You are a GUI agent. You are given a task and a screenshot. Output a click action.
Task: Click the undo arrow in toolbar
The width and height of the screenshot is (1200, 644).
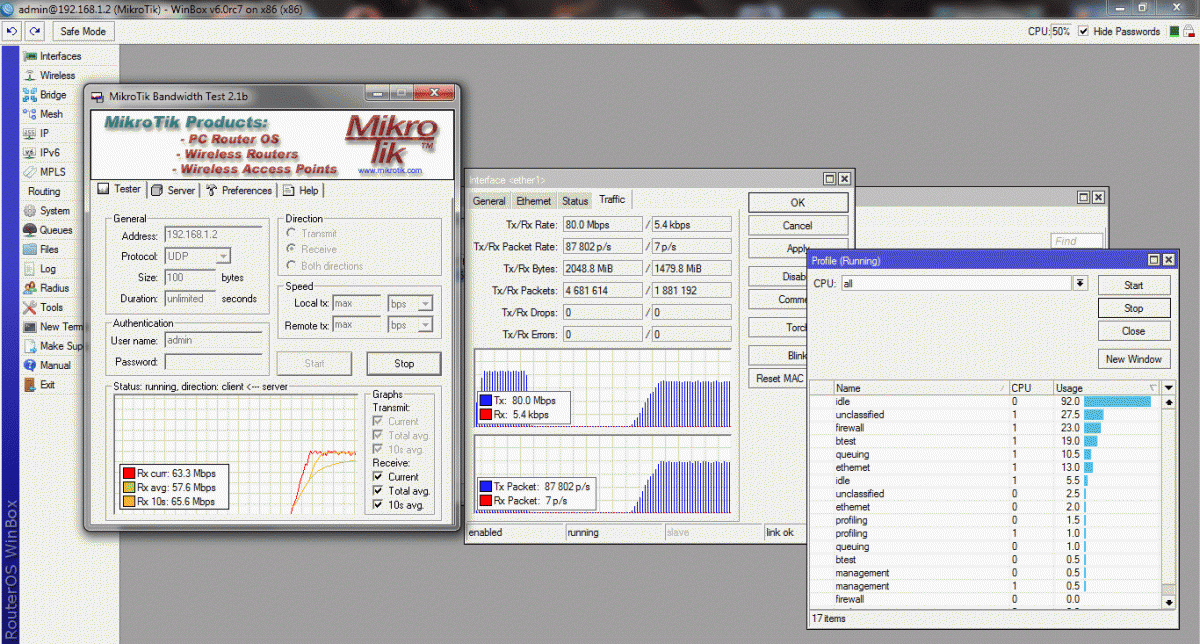point(12,31)
